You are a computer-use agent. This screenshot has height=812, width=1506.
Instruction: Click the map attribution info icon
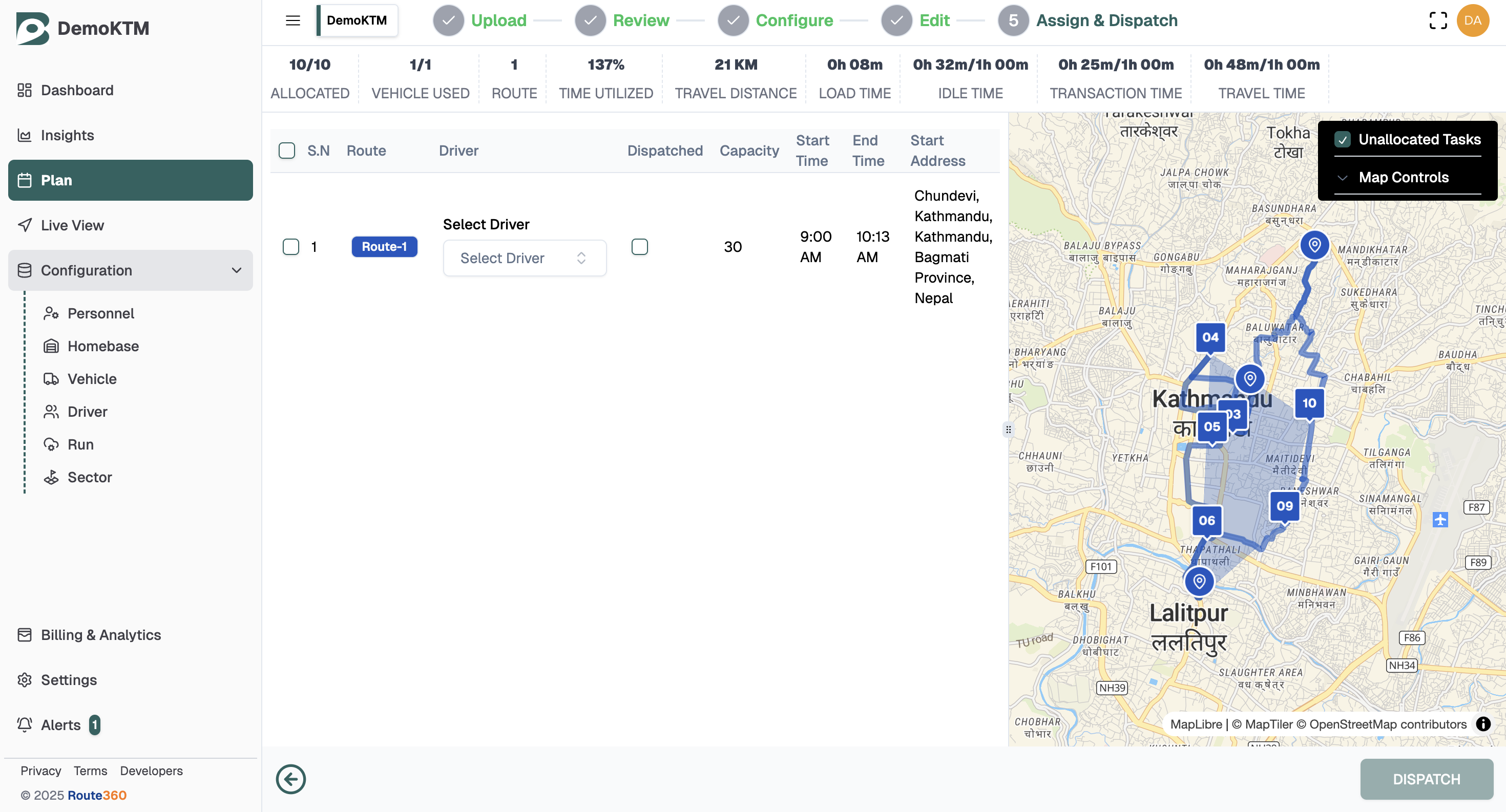[1483, 724]
